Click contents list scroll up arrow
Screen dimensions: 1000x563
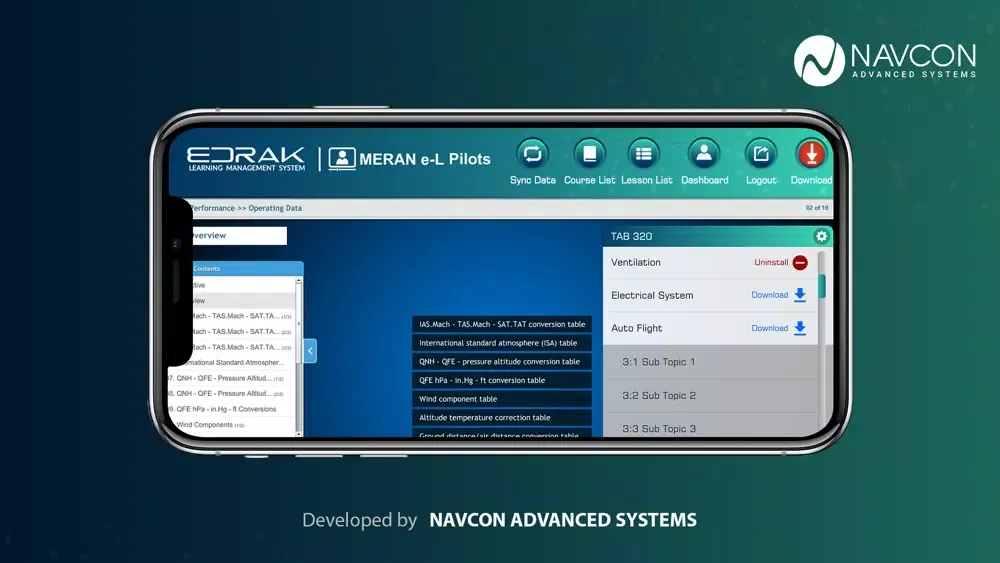click(298, 281)
